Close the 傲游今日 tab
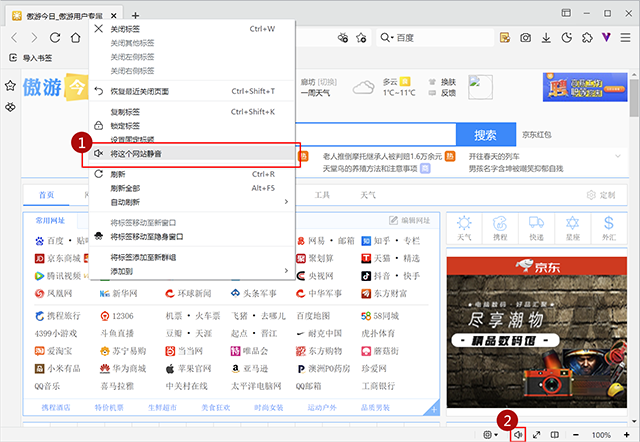This screenshot has width=640, height=442. 114,16
